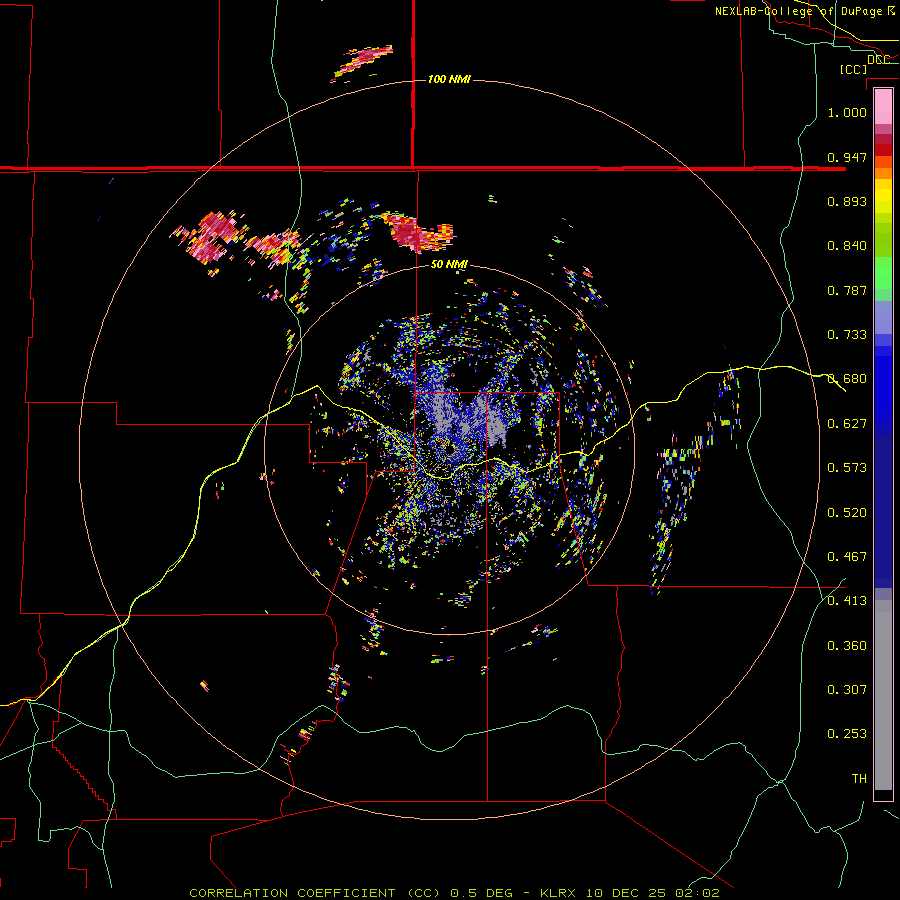Screen dimensions: 900x900
Task: Click the pink segment atop the color bar
Action: [883, 107]
